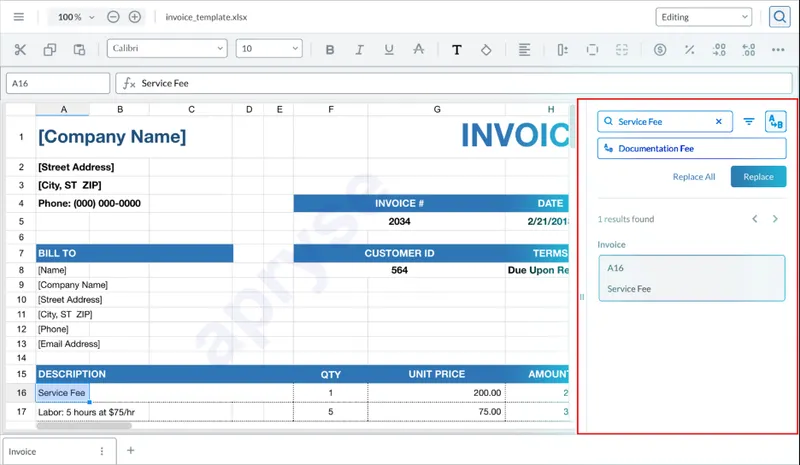Click unit price 200.00 cell

click(437, 393)
